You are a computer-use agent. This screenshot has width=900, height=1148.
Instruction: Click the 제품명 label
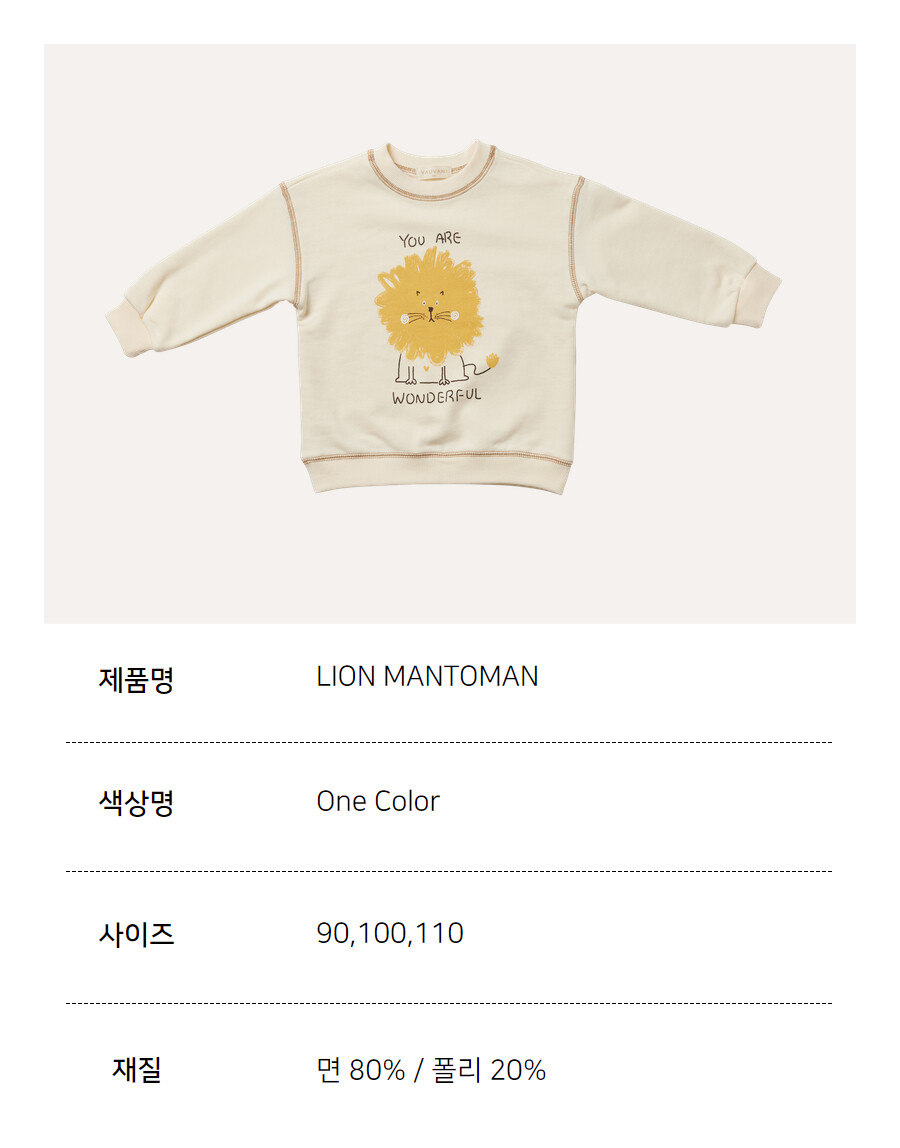click(x=136, y=680)
